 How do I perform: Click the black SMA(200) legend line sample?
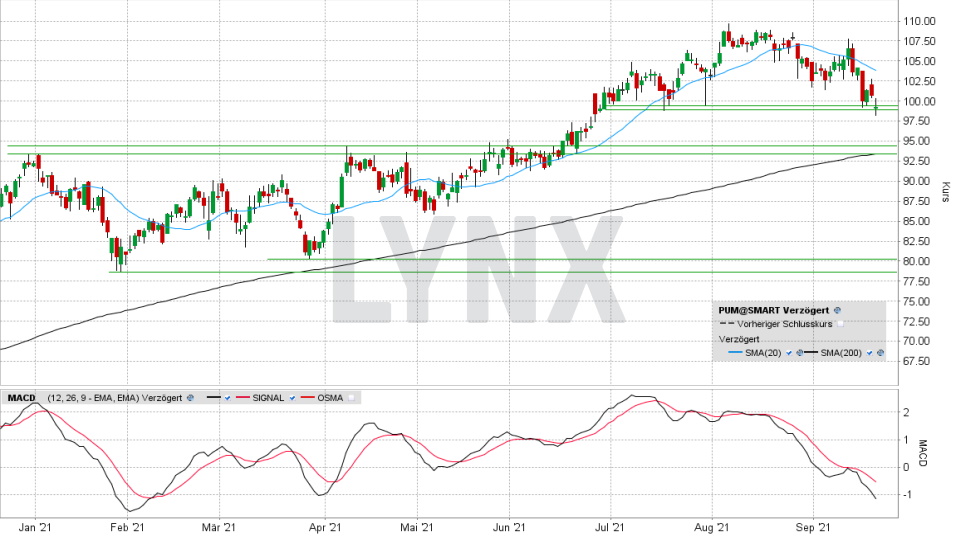(812, 353)
